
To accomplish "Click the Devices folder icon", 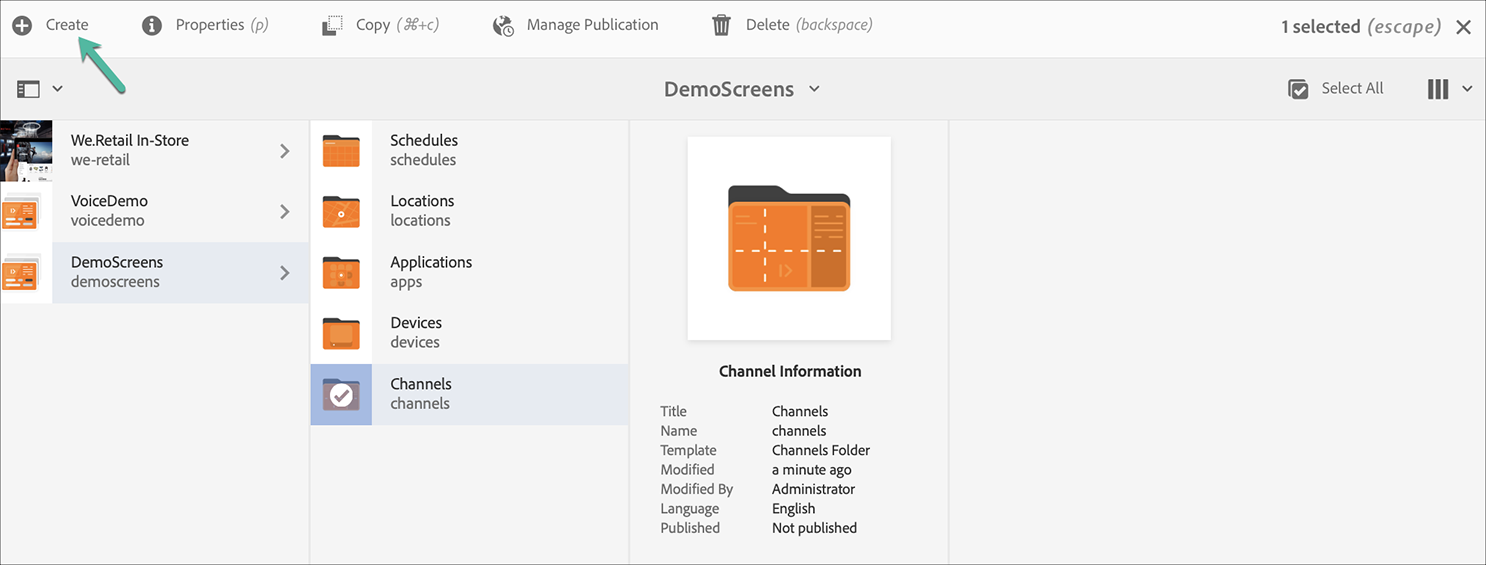I will [x=341, y=333].
